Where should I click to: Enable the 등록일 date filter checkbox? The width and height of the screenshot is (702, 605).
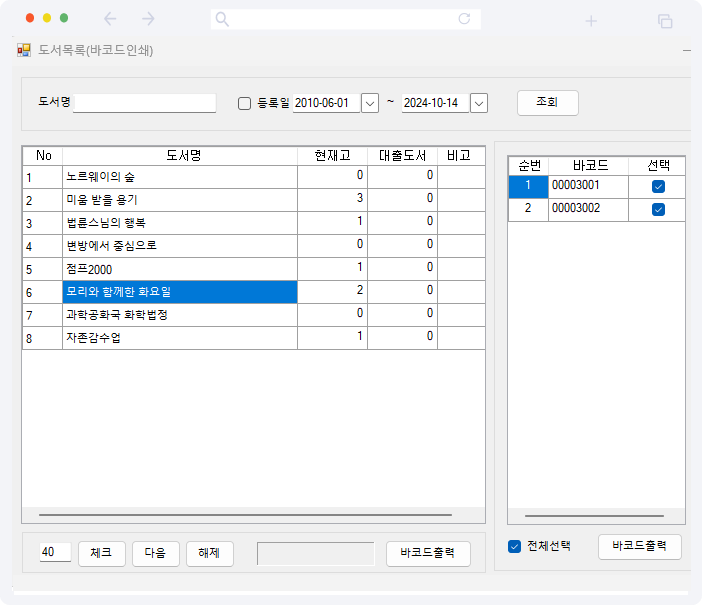click(x=244, y=103)
